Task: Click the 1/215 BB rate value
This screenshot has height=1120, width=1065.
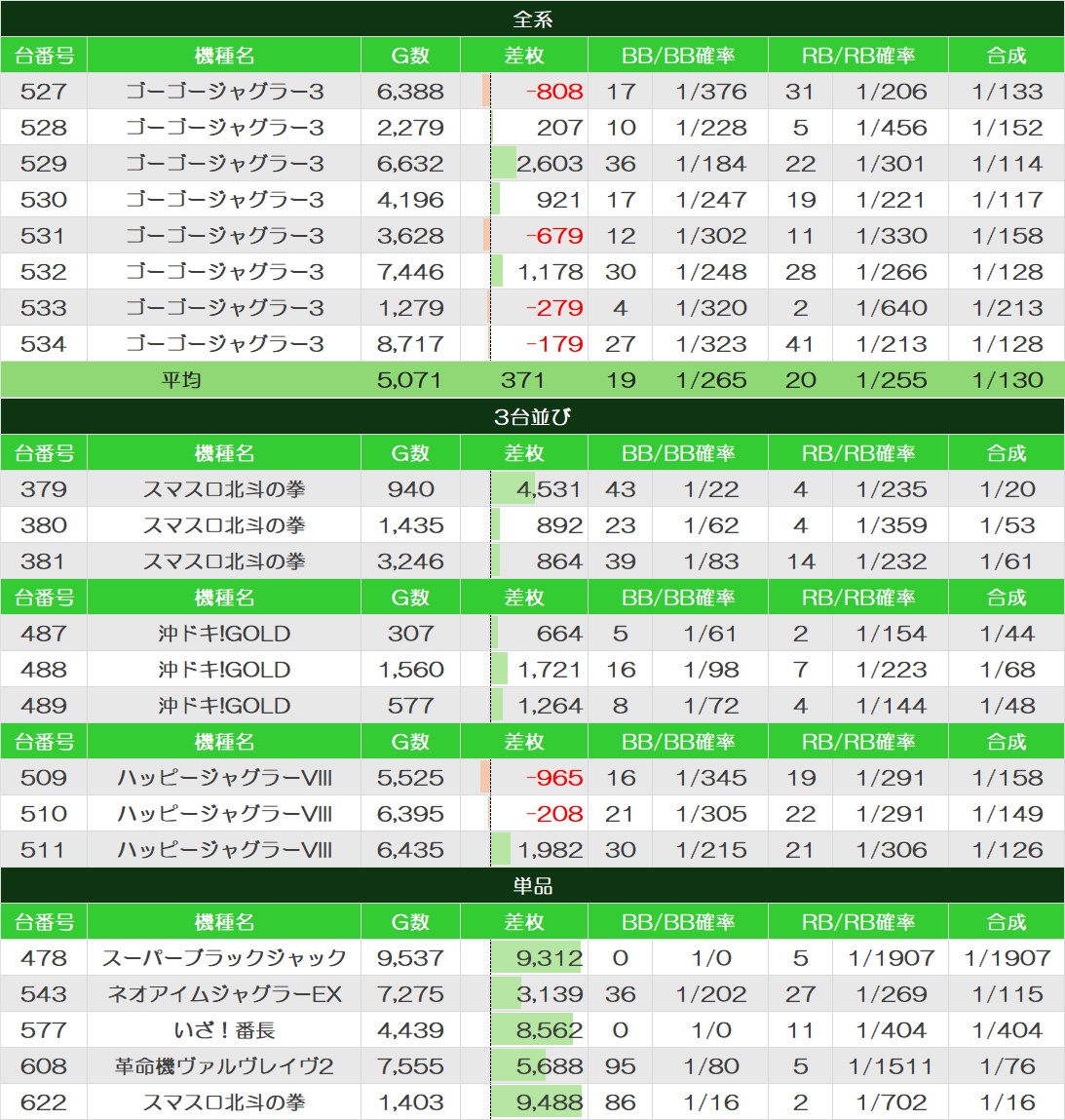Action: coord(711,850)
